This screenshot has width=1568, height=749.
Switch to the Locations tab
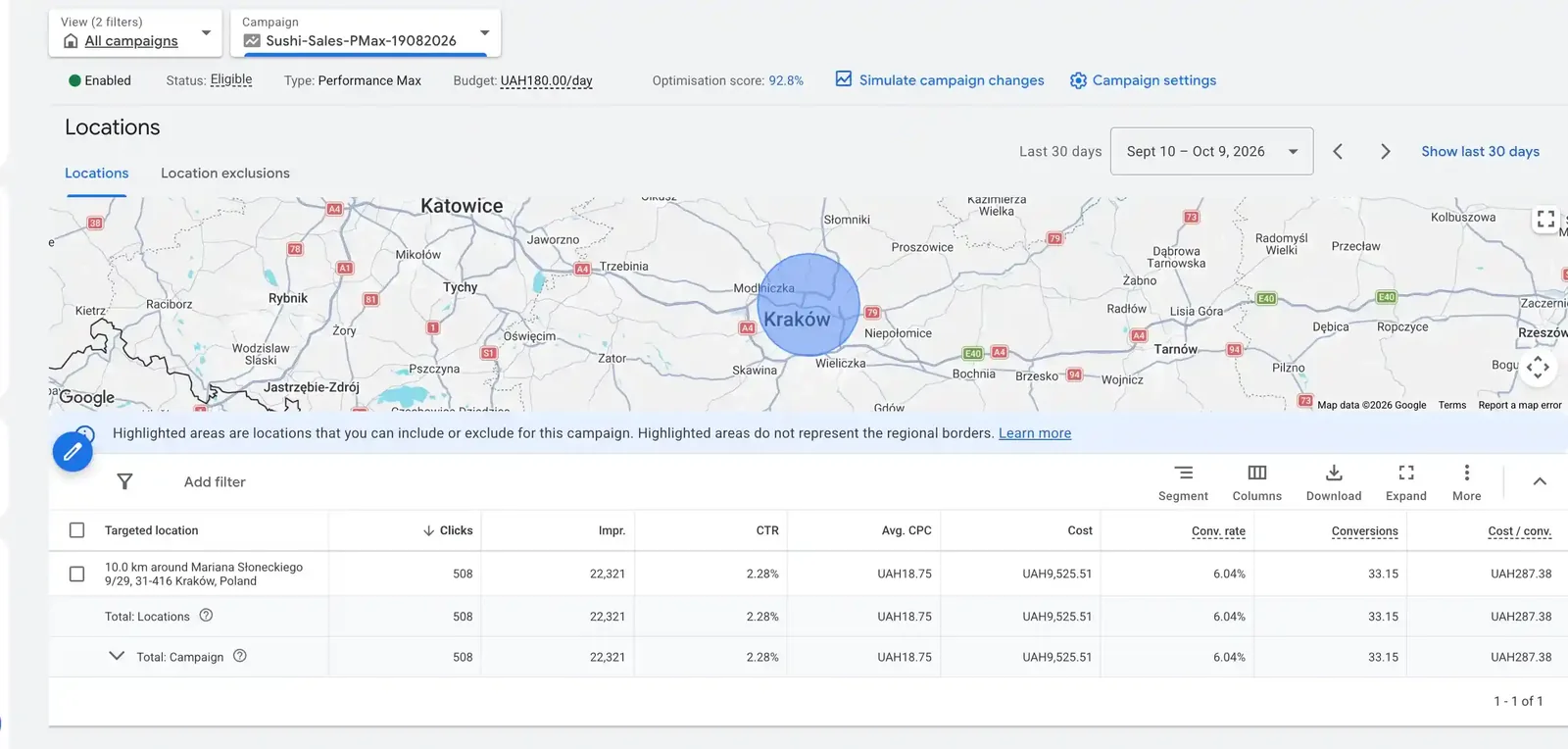tap(97, 174)
